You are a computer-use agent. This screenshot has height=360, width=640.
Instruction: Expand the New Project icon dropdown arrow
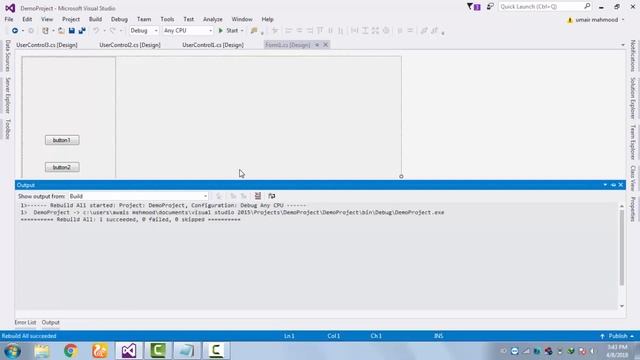53,31
